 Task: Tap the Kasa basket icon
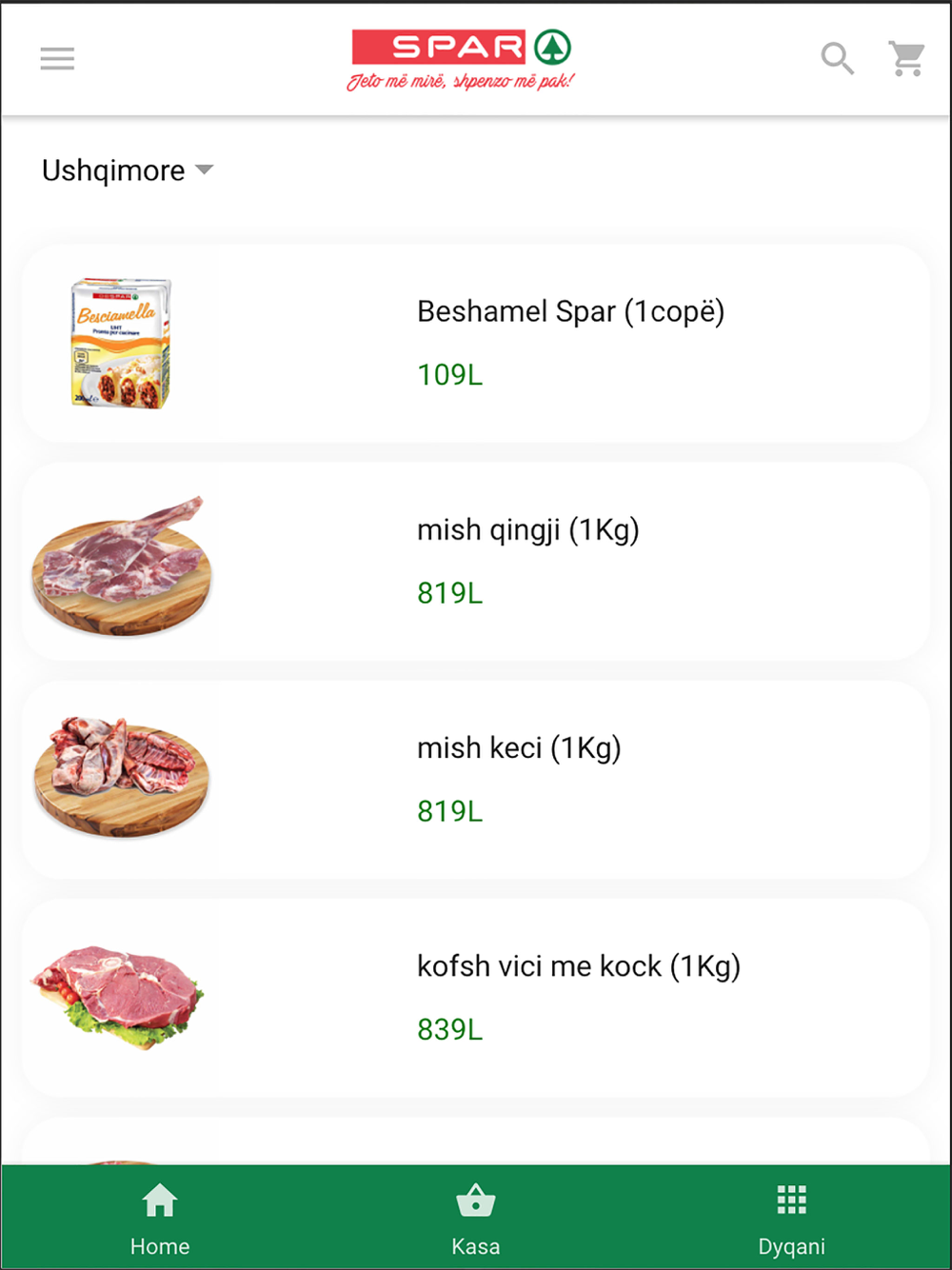tap(476, 1201)
